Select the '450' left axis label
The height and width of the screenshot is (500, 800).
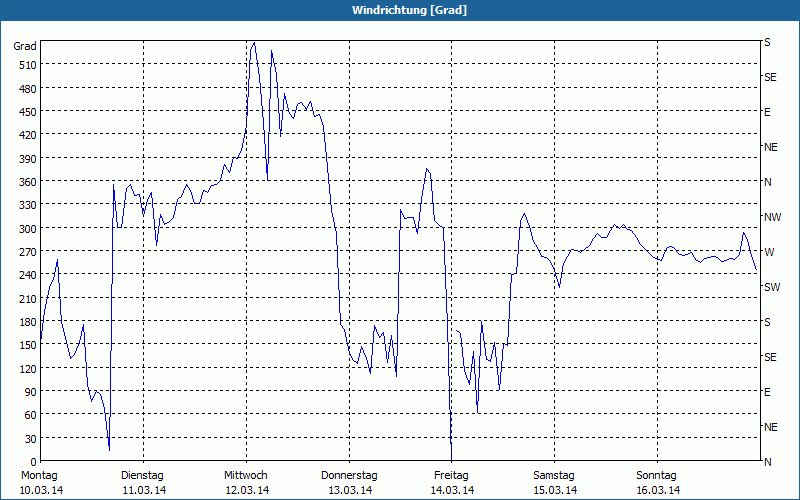coord(28,112)
